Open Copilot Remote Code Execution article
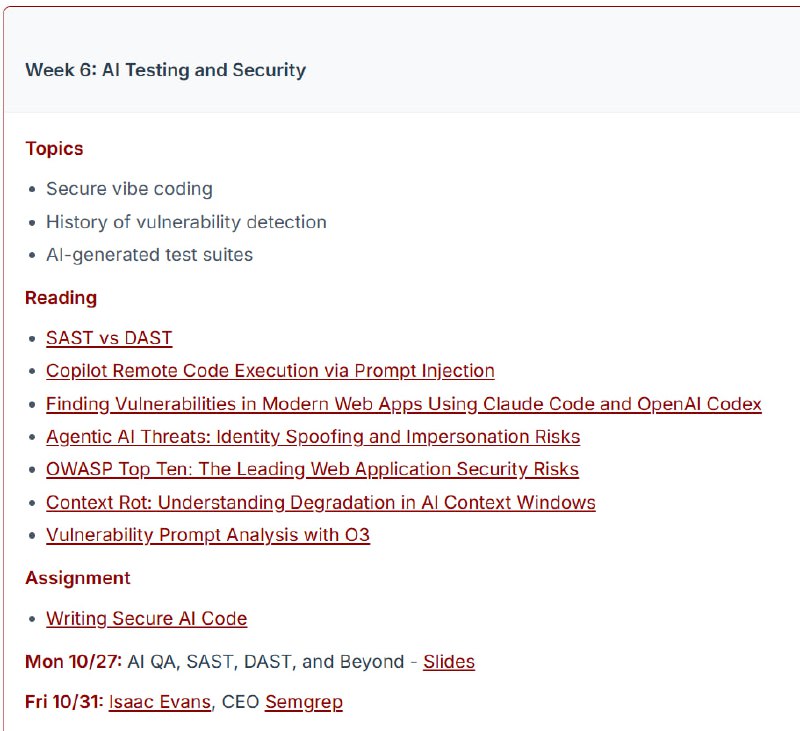 coord(270,371)
